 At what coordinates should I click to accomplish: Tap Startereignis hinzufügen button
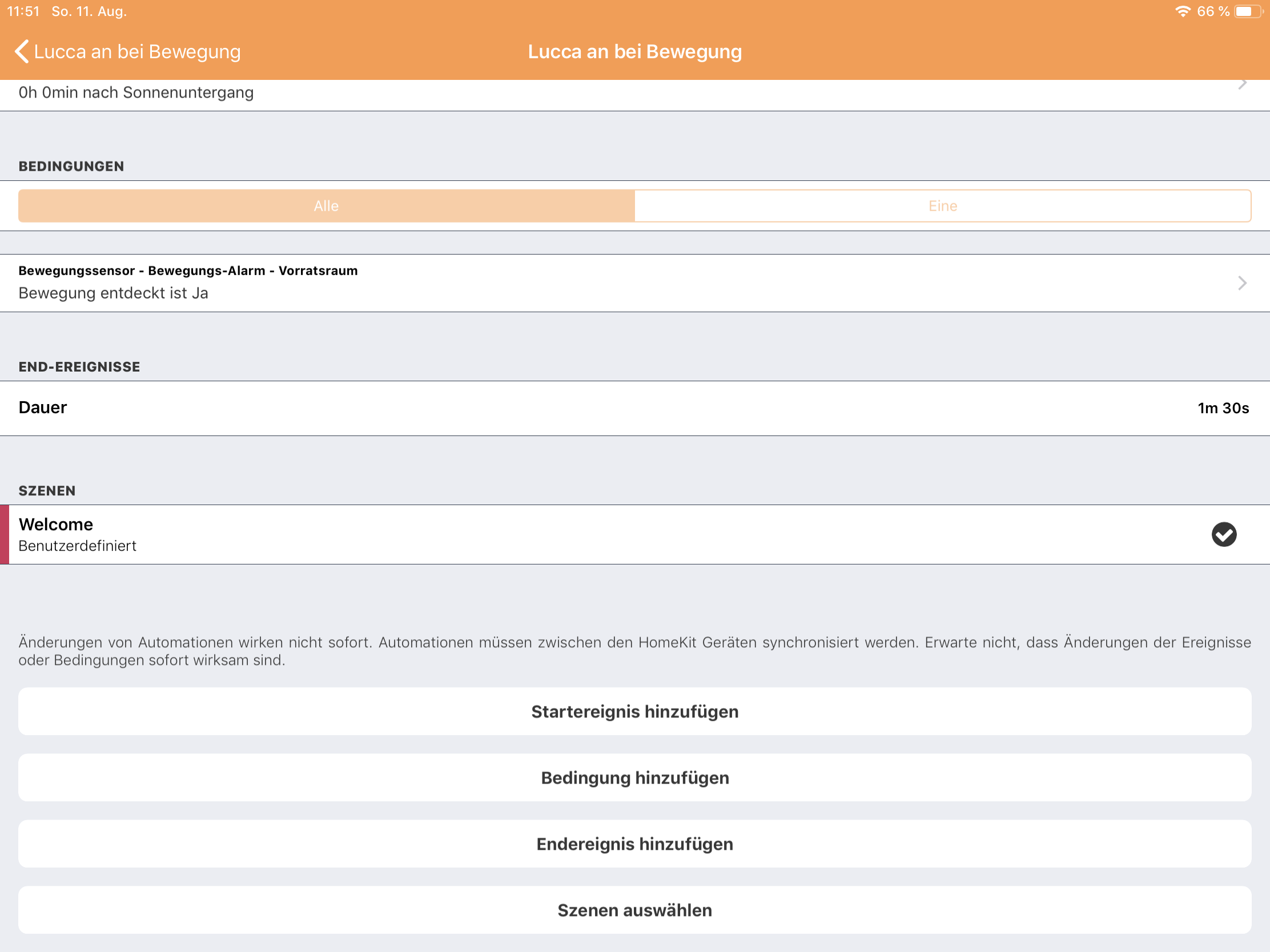click(x=634, y=712)
